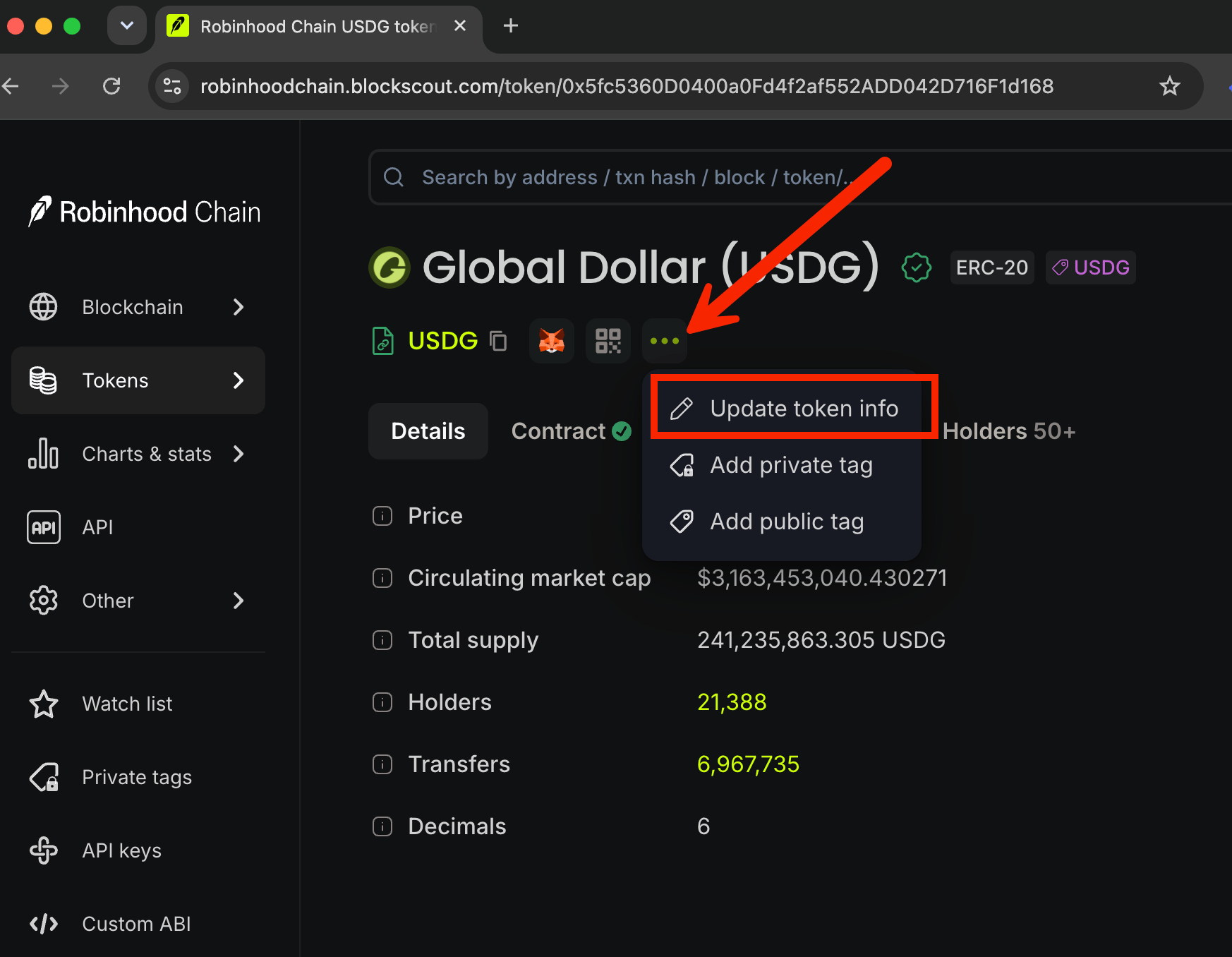Viewport: 1232px width, 957px height.
Task: Click the Watch list star icon
Action: pos(44,704)
